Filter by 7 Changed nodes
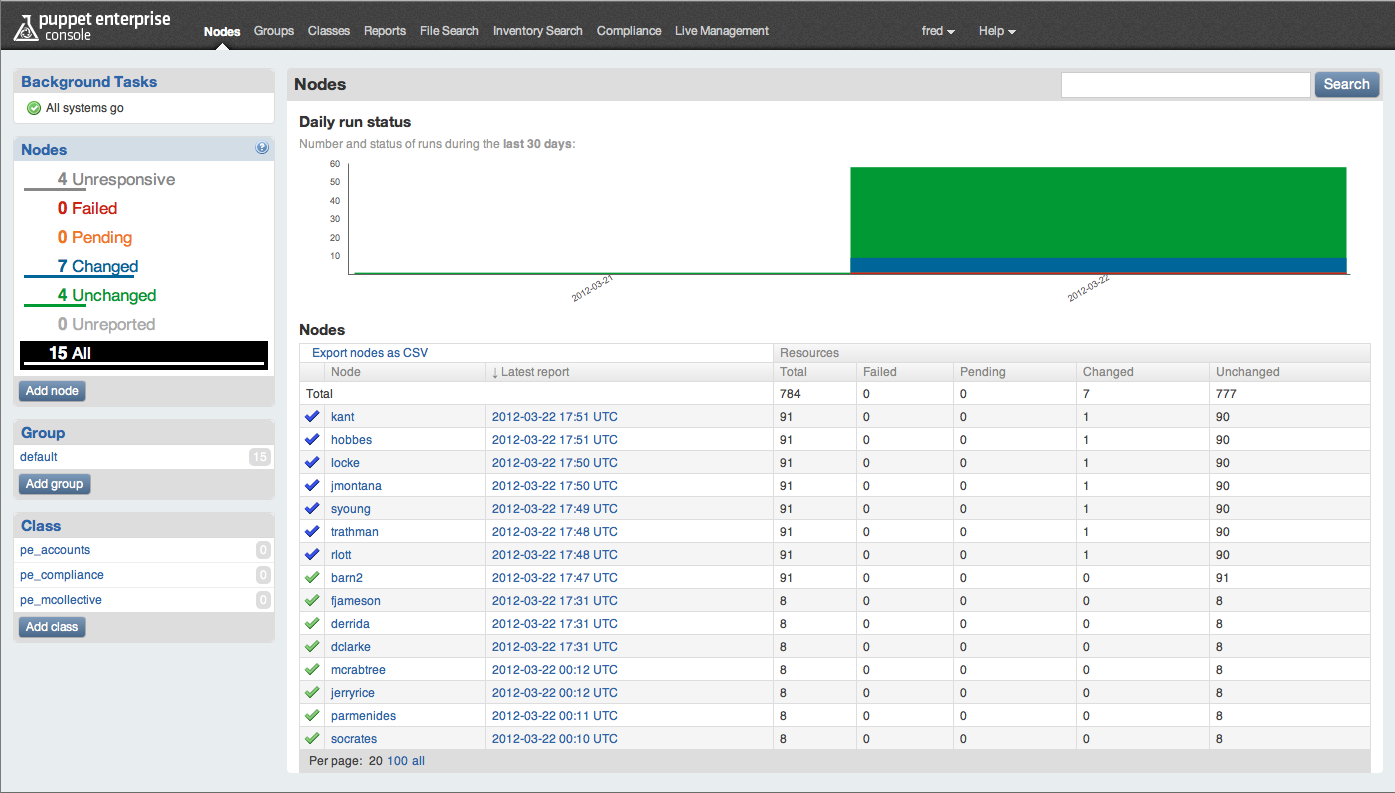1395x793 pixels. click(97, 266)
